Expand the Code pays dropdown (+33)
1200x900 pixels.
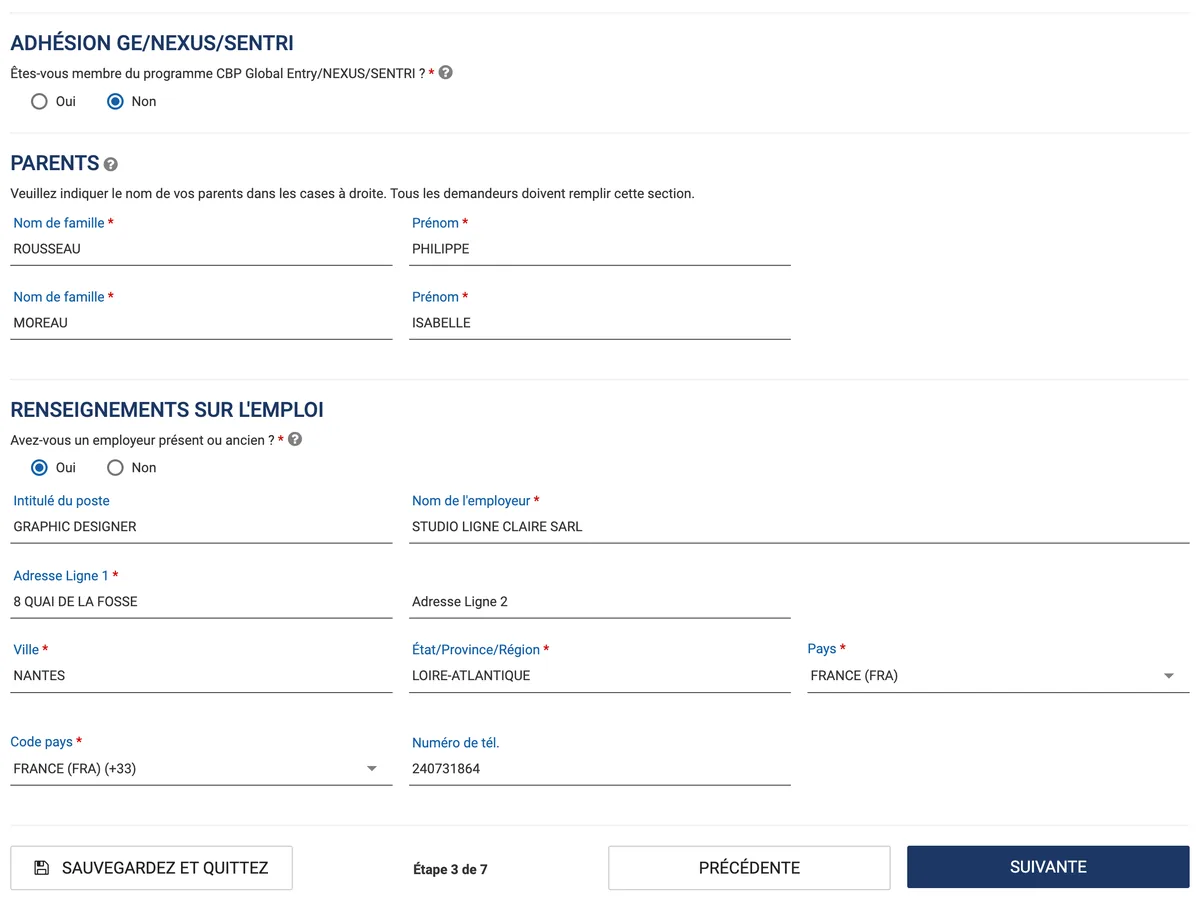click(x=201, y=769)
